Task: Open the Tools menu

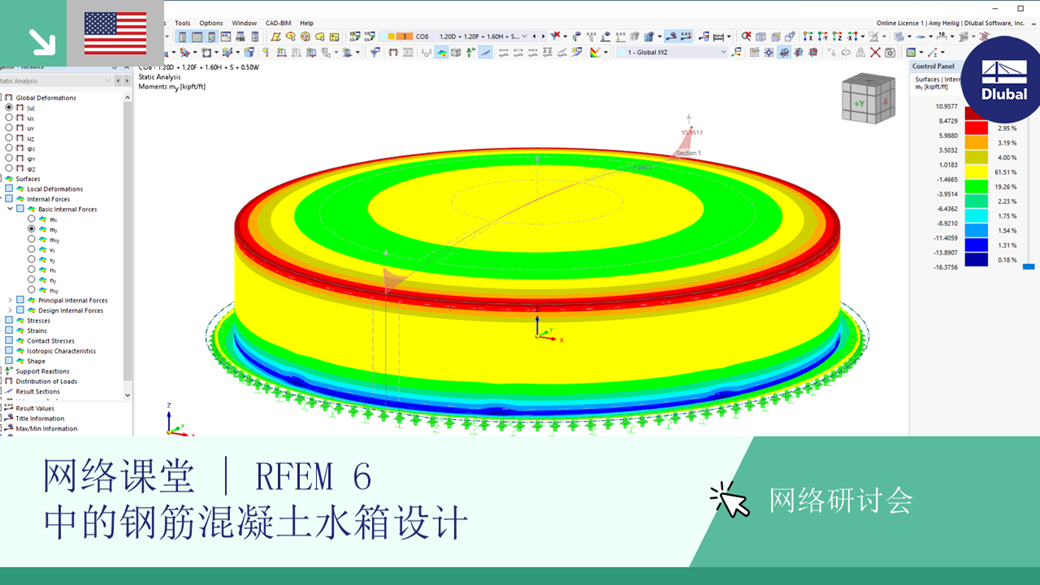Action: click(x=182, y=23)
